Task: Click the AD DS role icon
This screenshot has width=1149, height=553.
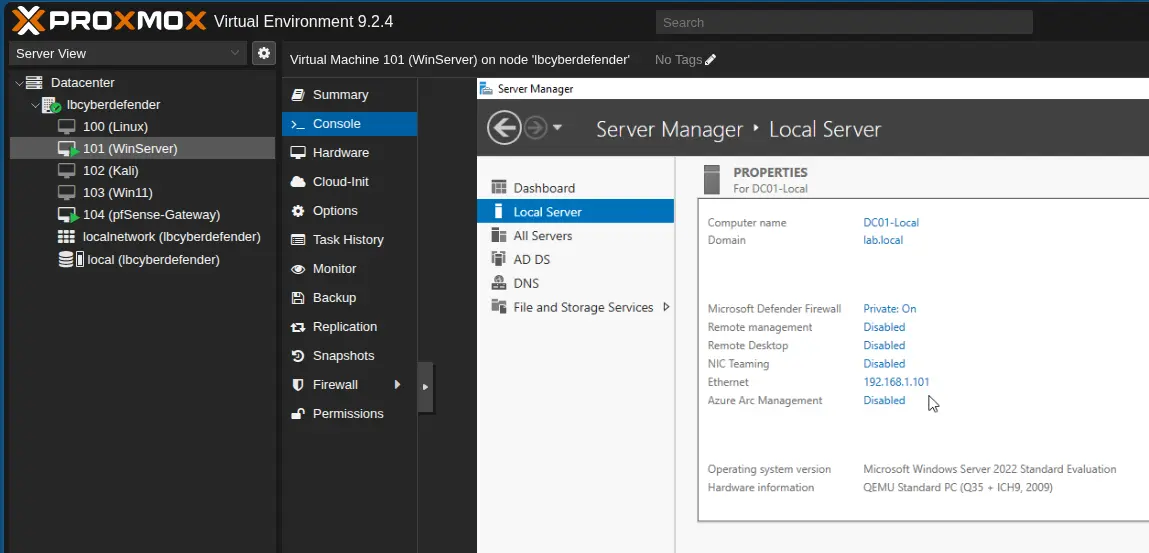Action: (x=499, y=259)
